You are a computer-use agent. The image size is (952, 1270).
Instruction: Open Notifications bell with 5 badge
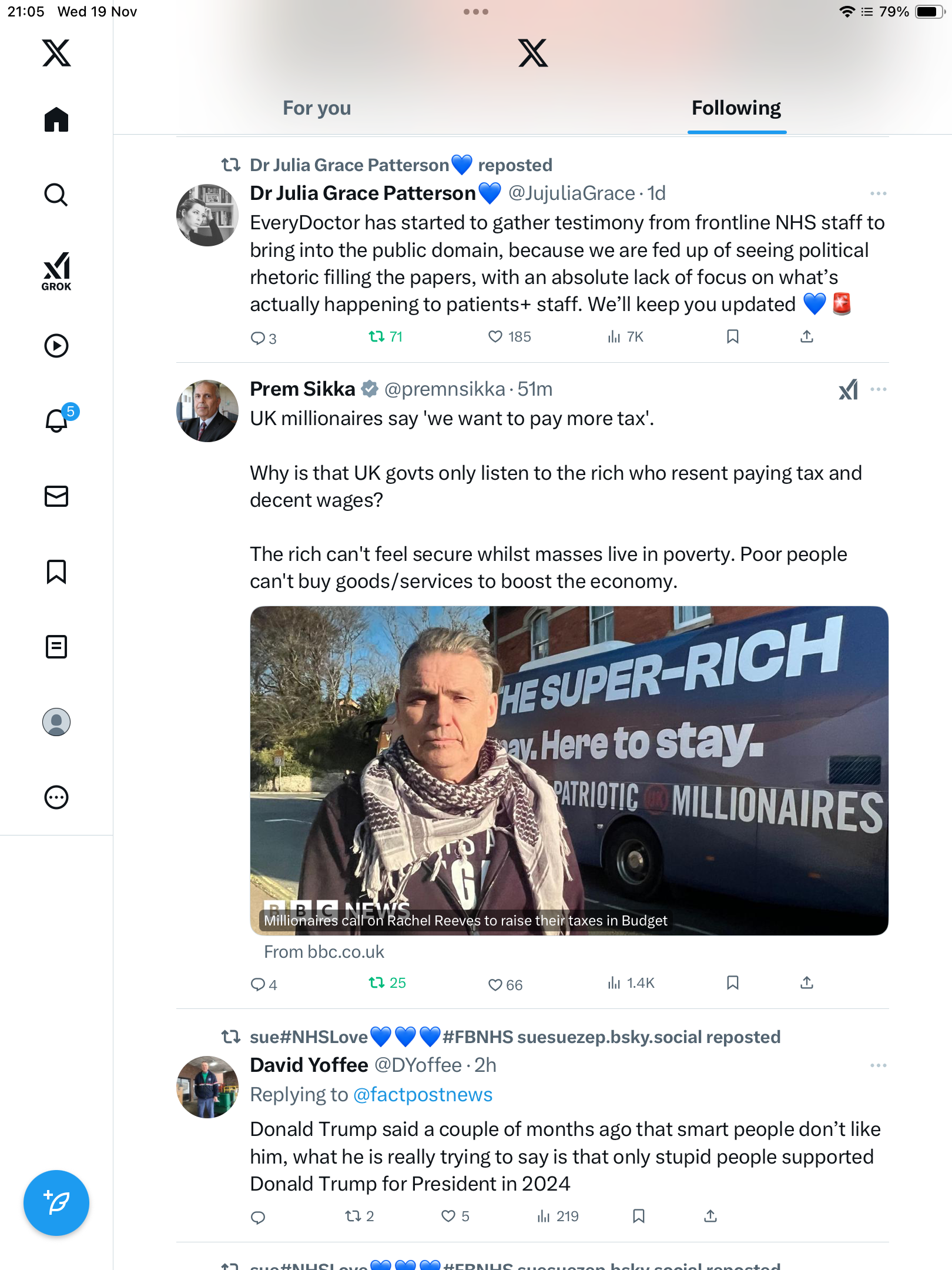(57, 420)
